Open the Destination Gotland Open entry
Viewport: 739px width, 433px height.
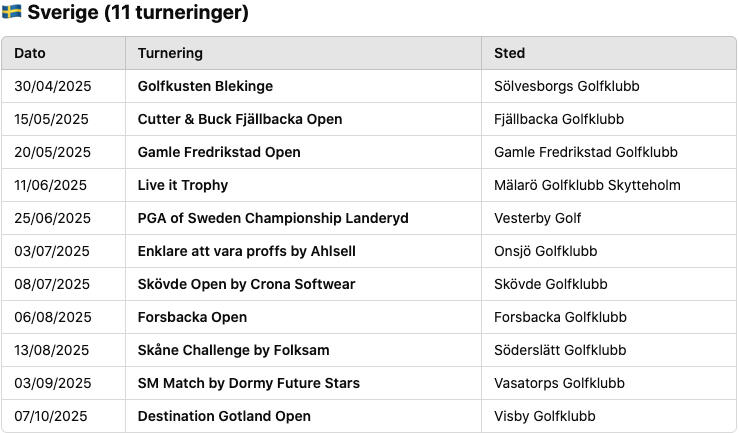(x=224, y=416)
